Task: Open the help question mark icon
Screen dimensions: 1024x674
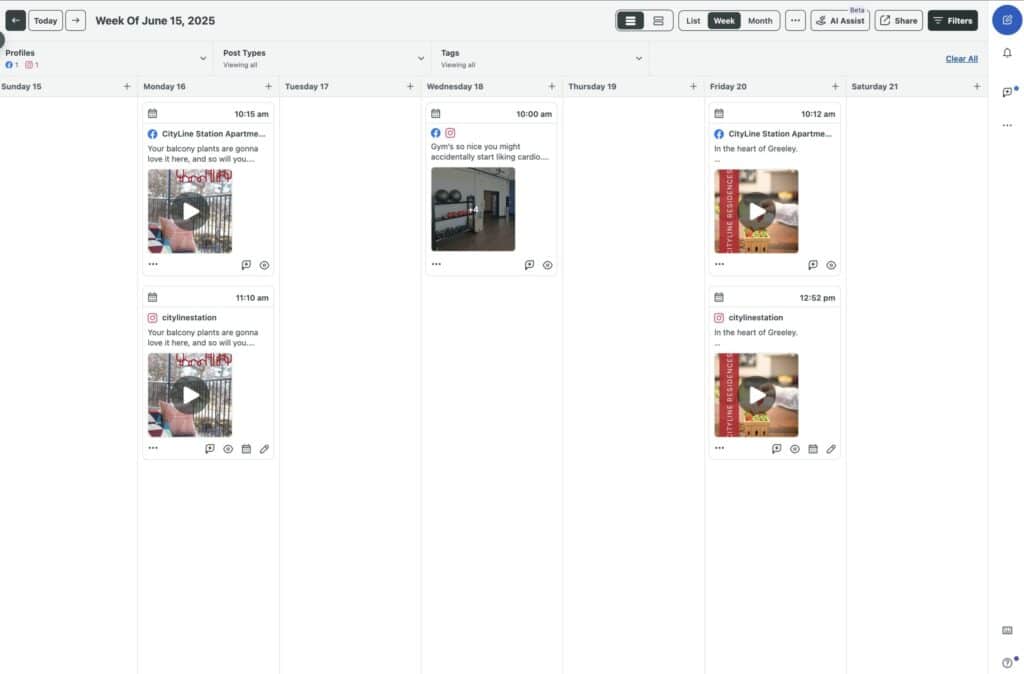Action: pos(1008,662)
